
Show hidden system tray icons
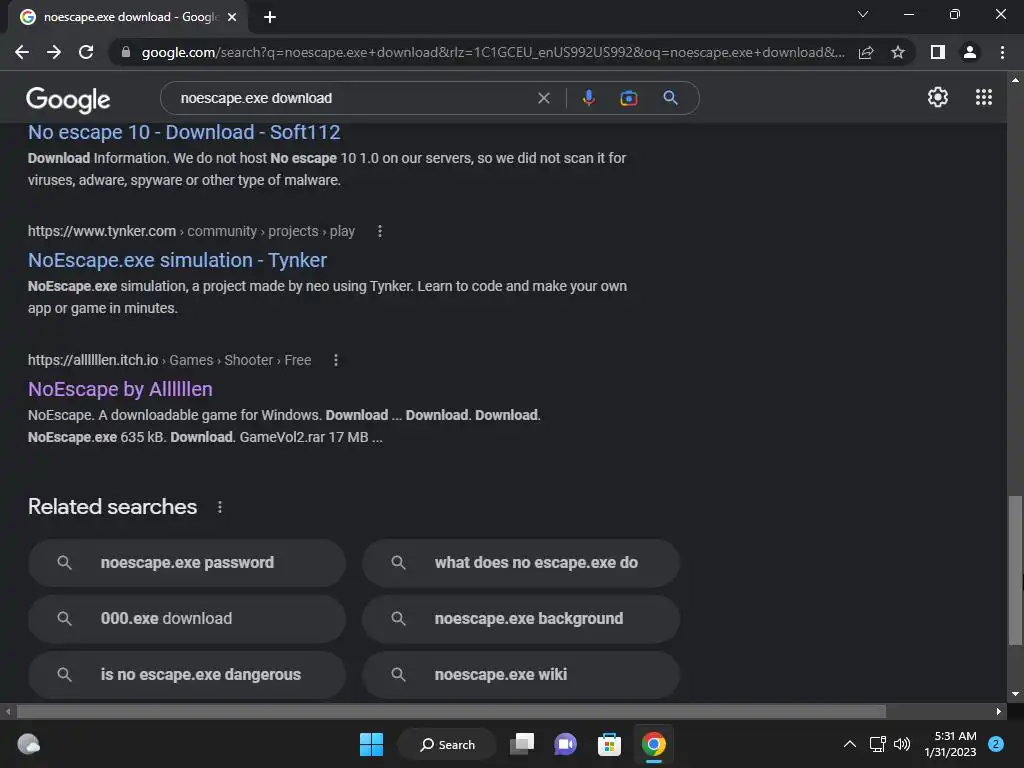pyautogui.click(x=850, y=744)
